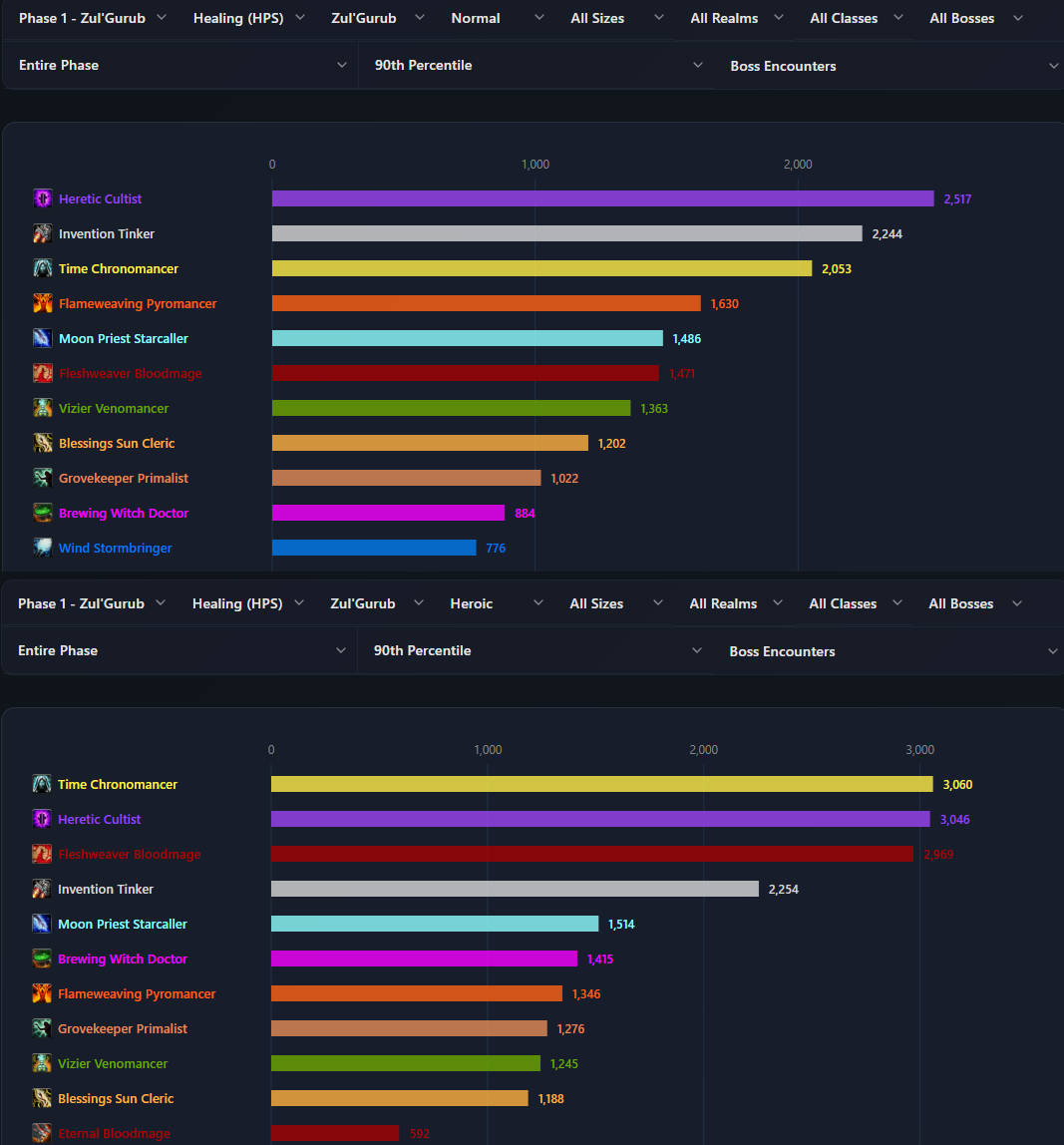Open Grovekeeper Primalist link in Heroic chart

[123, 1029]
